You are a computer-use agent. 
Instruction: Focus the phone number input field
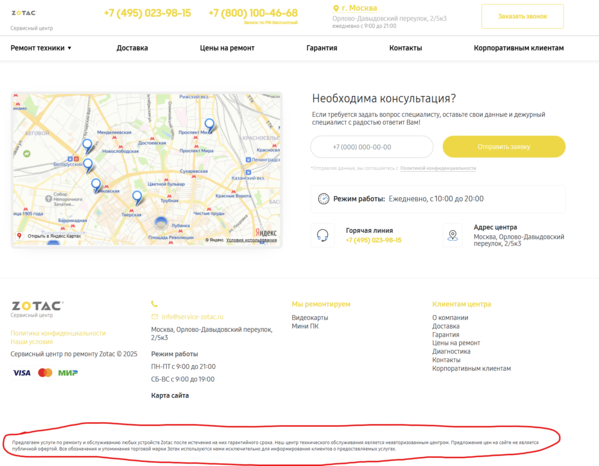pos(372,147)
